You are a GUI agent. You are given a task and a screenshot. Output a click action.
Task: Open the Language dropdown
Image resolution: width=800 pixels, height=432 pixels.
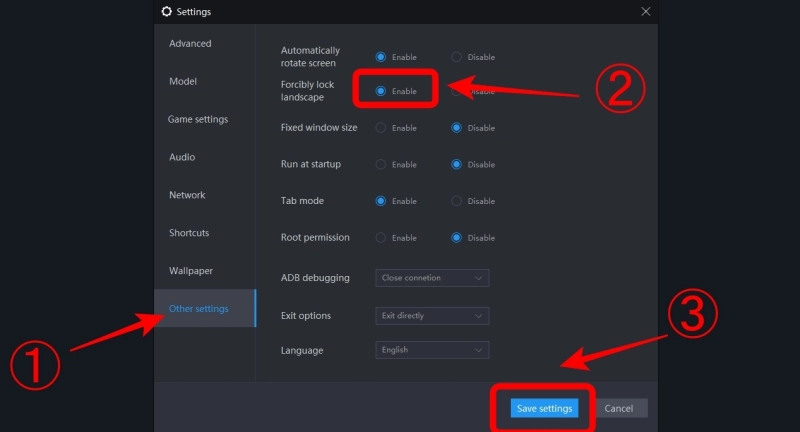click(x=432, y=350)
